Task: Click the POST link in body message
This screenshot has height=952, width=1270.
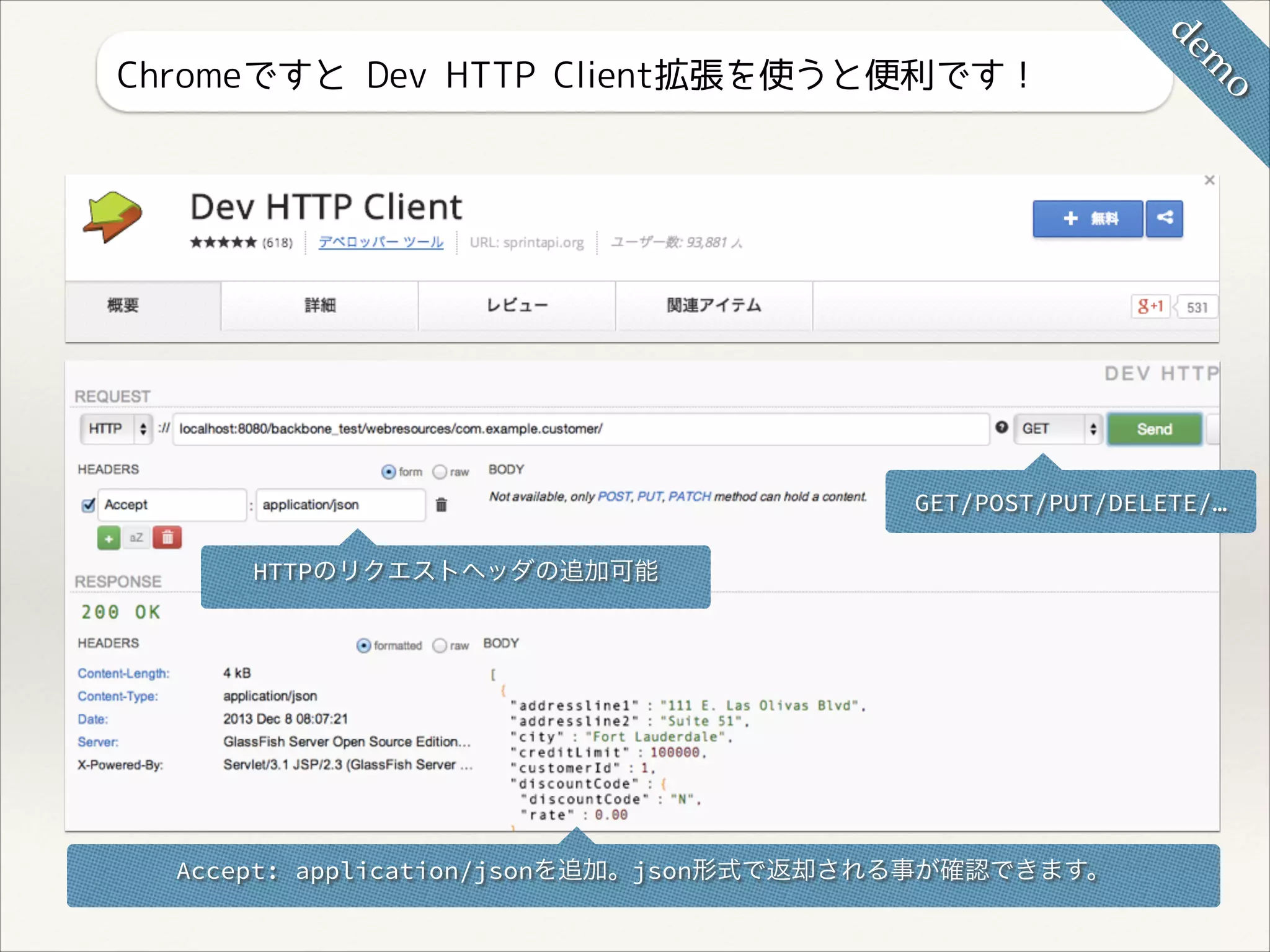Action: (x=615, y=496)
